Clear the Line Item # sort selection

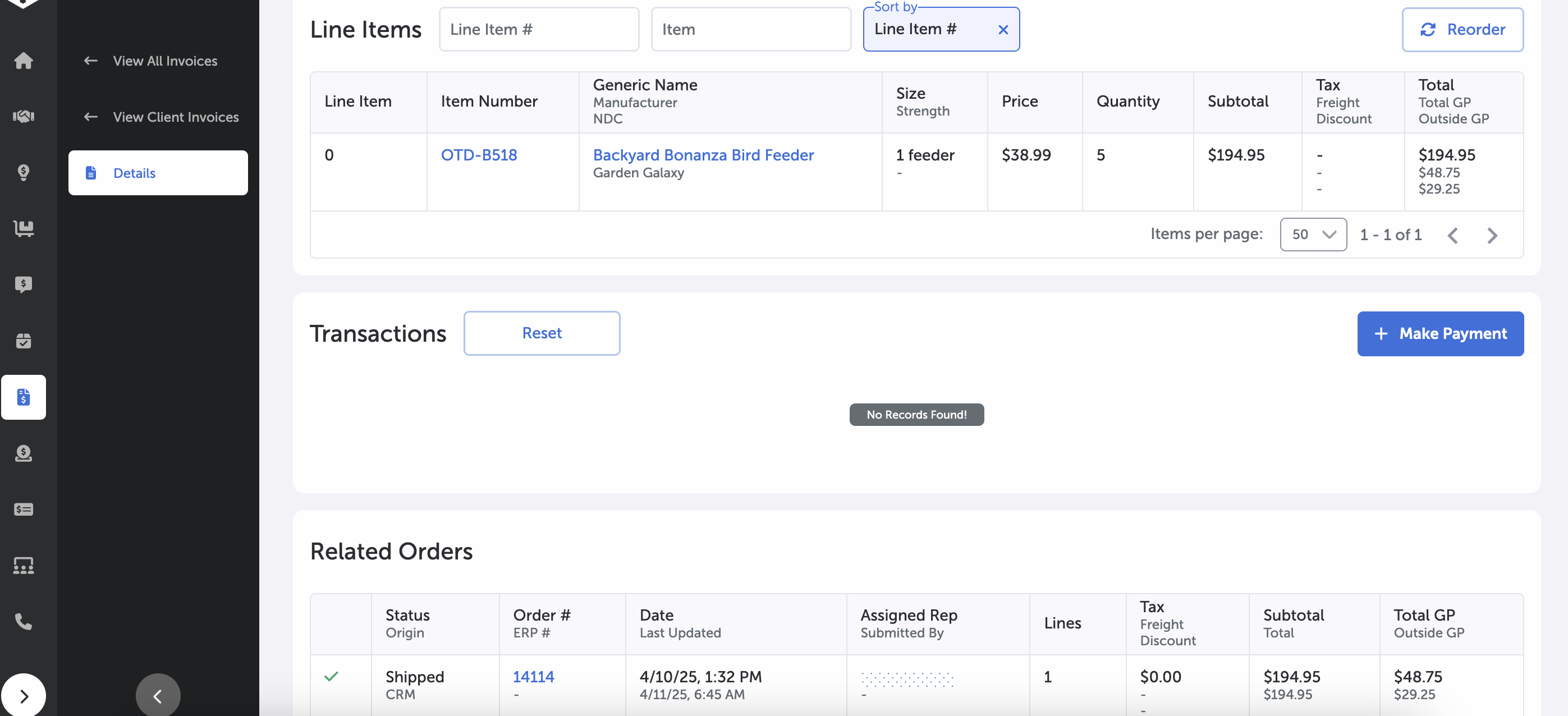click(1003, 29)
